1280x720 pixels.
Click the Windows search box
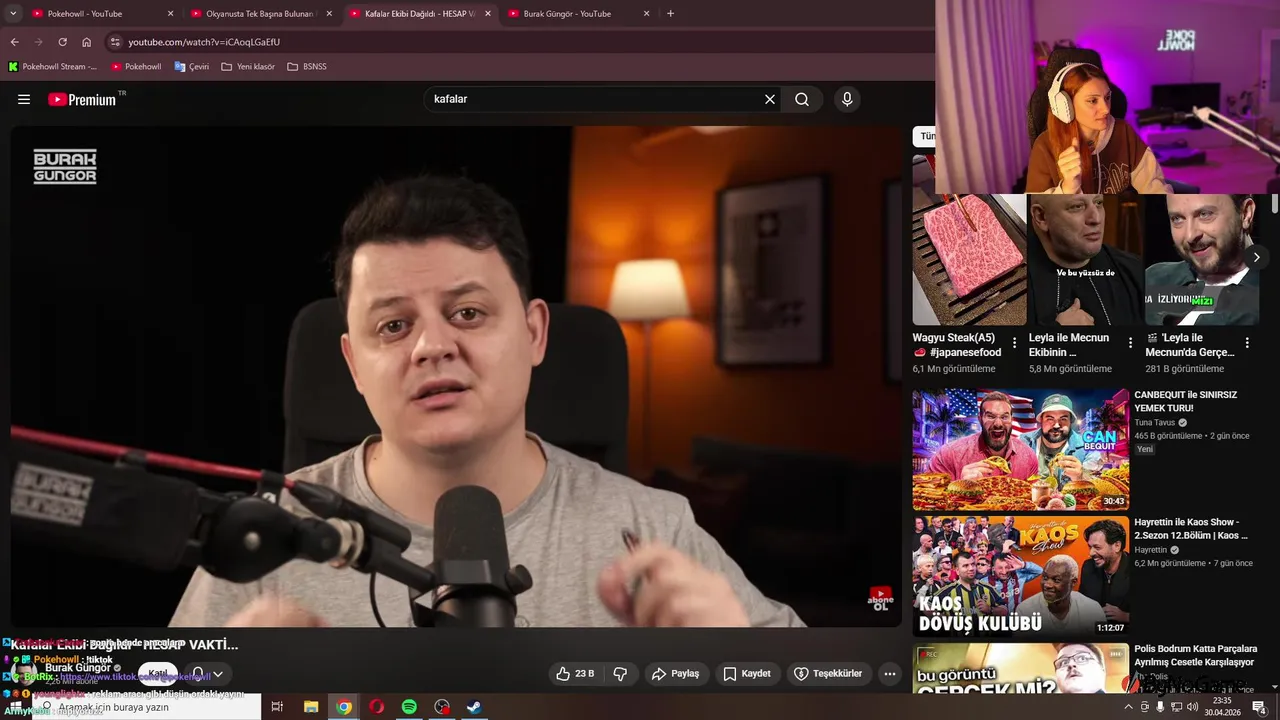click(147, 707)
